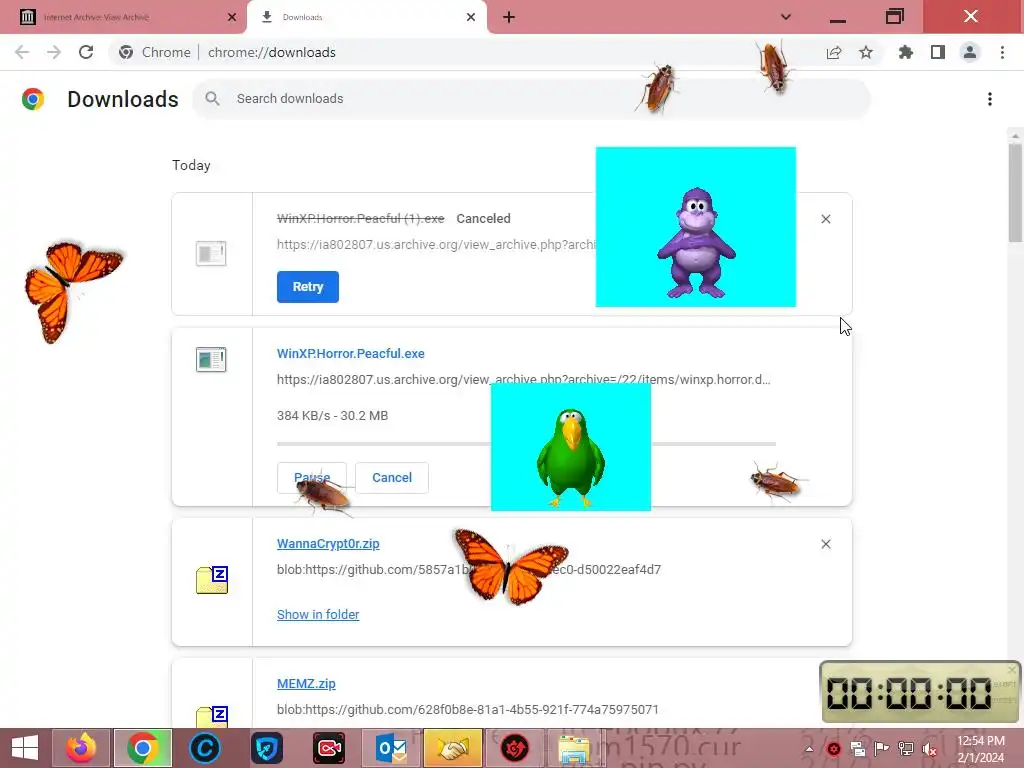Show hidden system tray icons
Viewport: 1024px width, 768px height.
pos(809,748)
